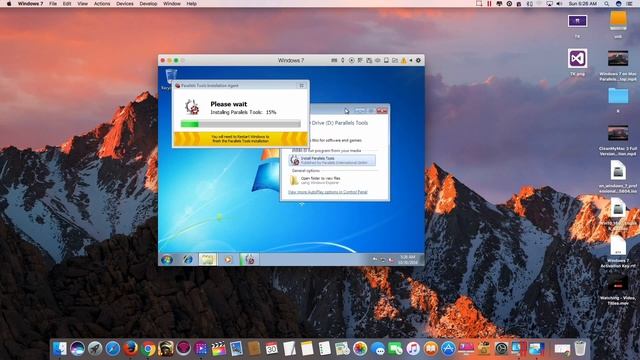The image size is (640, 360).
Task: Open the Develop menu
Action: click(148, 4)
